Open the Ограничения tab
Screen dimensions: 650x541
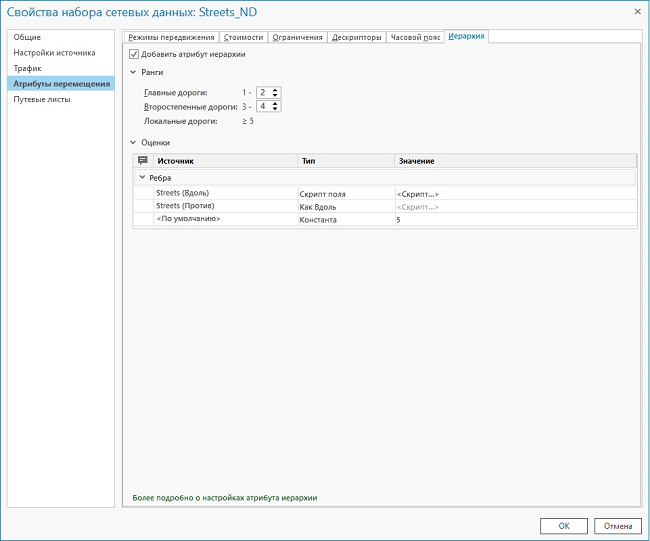[x=299, y=37]
